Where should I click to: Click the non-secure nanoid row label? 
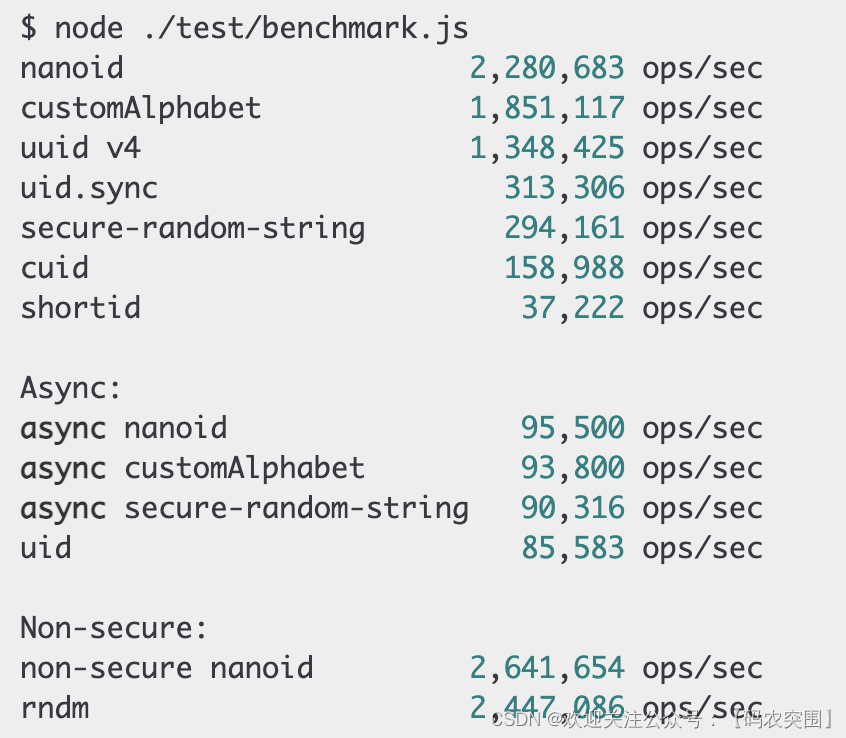click(167, 668)
